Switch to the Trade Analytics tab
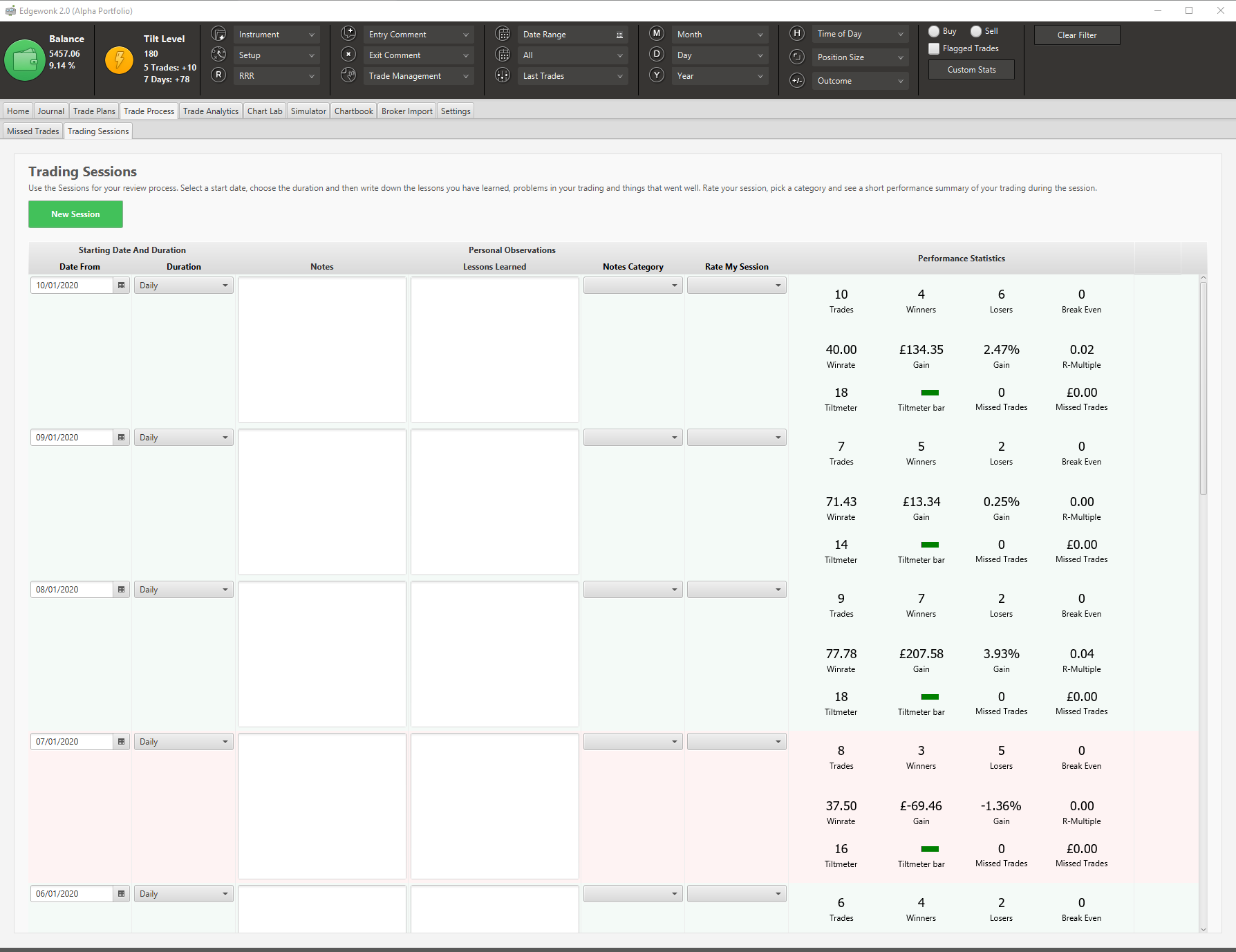Viewport: 1236px width, 952px height. (211, 111)
